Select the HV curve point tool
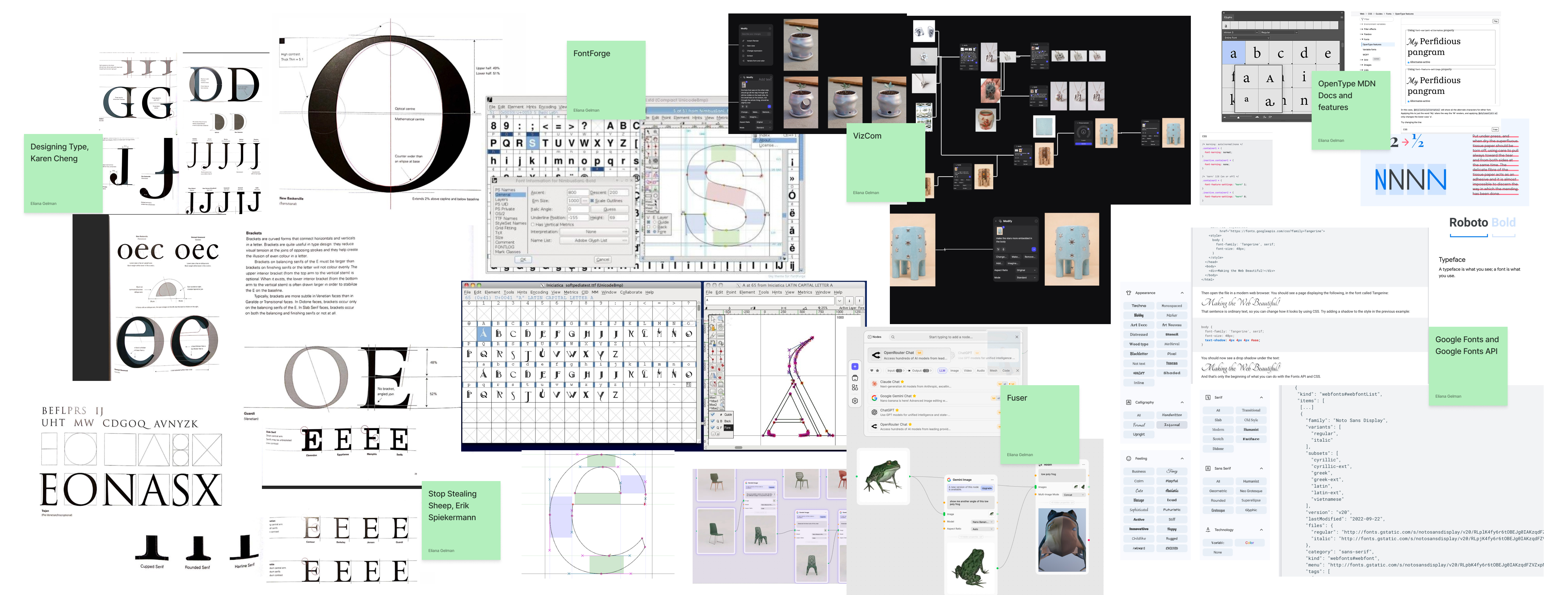Viewport: 1568px width, 595px height. pos(721,351)
